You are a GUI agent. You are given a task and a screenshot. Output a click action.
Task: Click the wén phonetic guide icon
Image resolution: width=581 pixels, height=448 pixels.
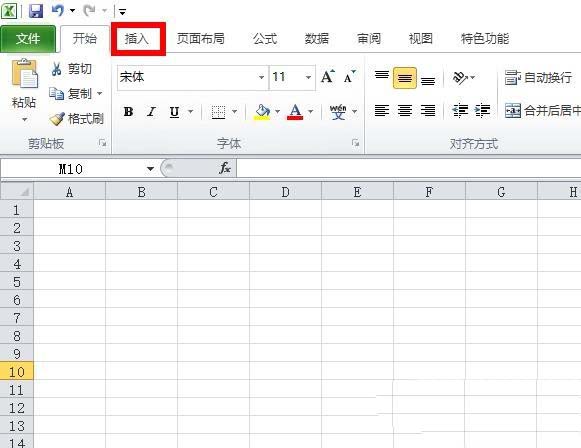coord(338,112)
